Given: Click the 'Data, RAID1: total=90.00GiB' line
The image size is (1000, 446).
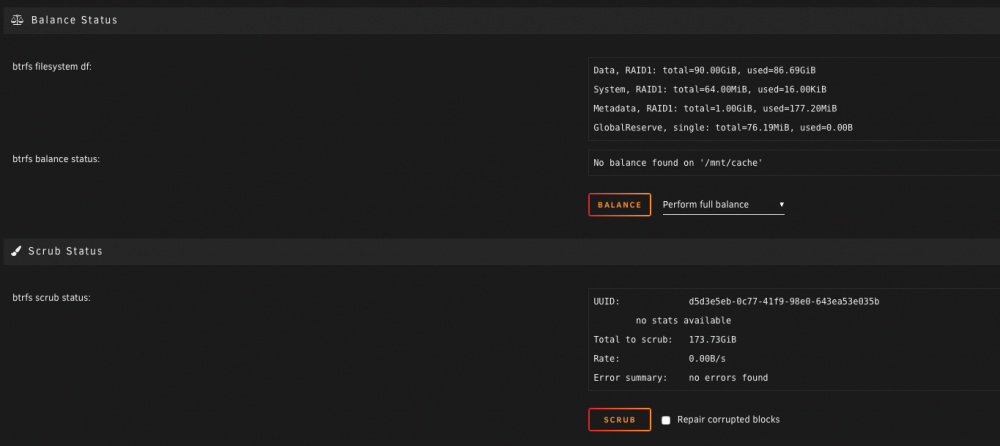Looking at the screenshot, I should (x=704, y=70).
